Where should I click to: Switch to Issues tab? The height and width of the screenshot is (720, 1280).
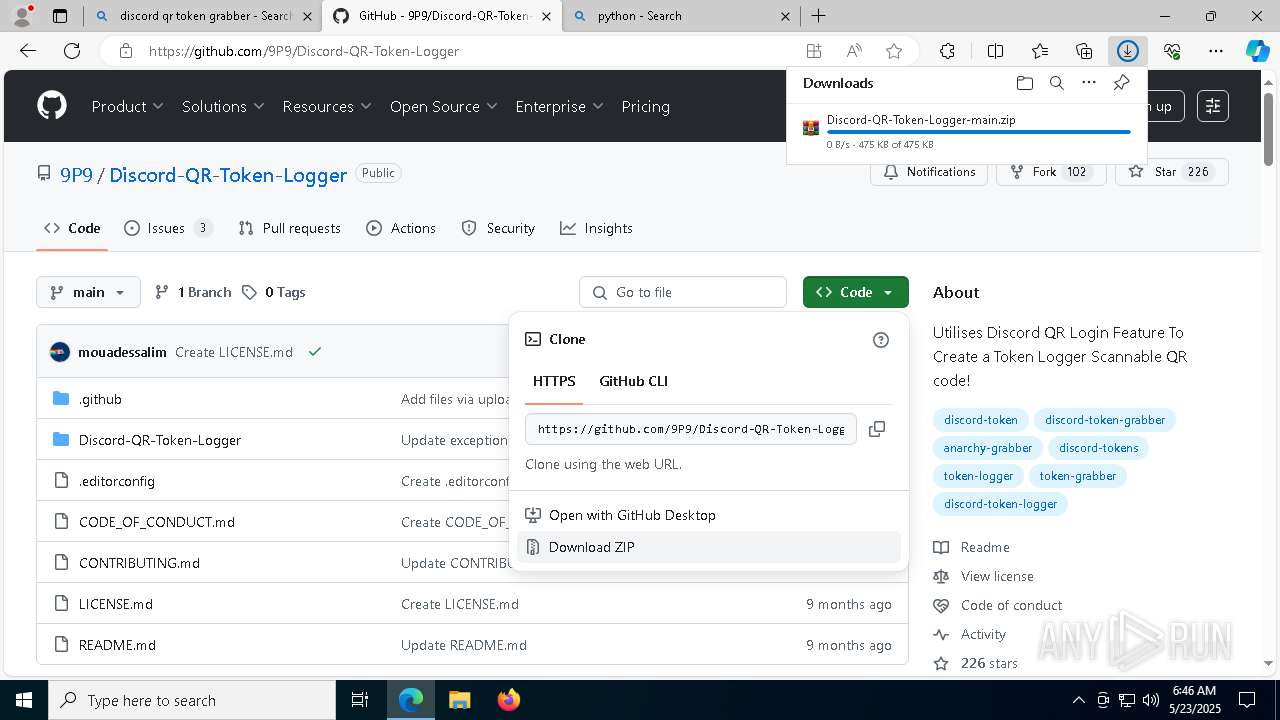point(168,228)
